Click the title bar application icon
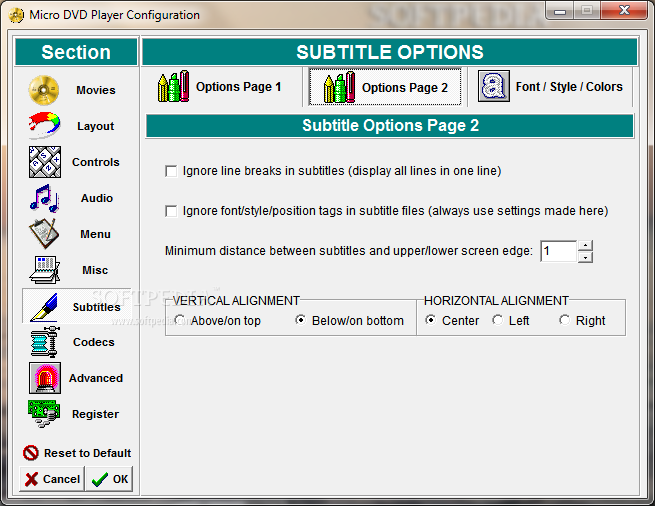Screen dimensions: 655x506 16,15
